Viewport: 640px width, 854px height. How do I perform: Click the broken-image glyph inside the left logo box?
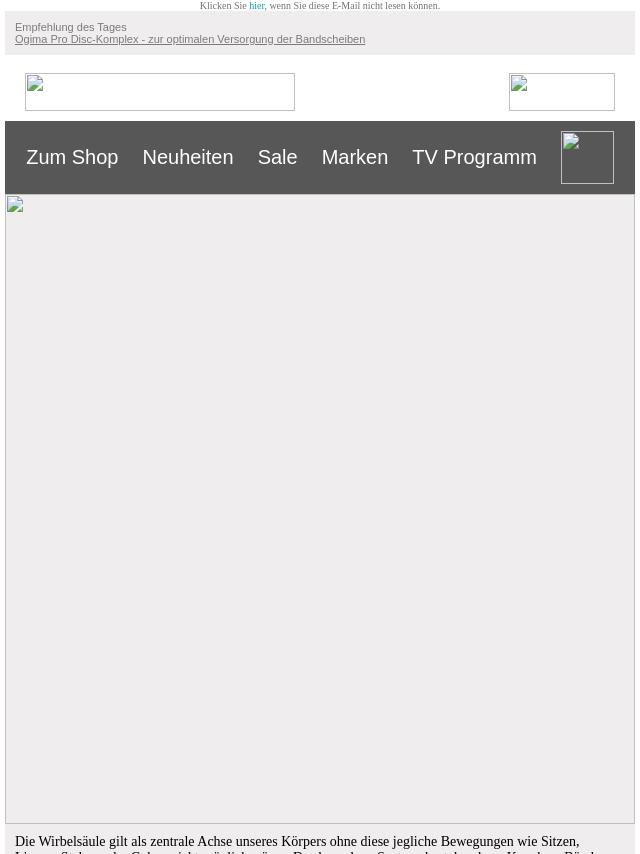(35, 83)
